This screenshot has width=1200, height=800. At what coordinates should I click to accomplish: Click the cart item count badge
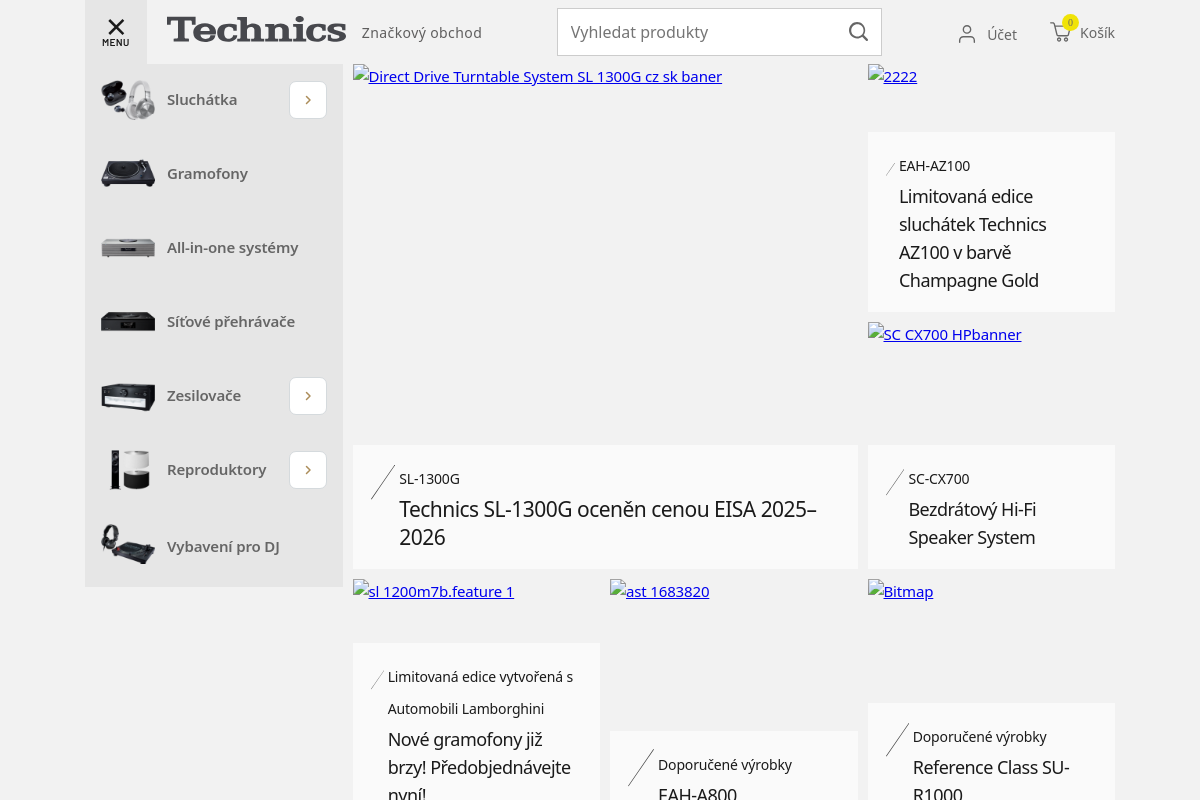click(1070, 22)
